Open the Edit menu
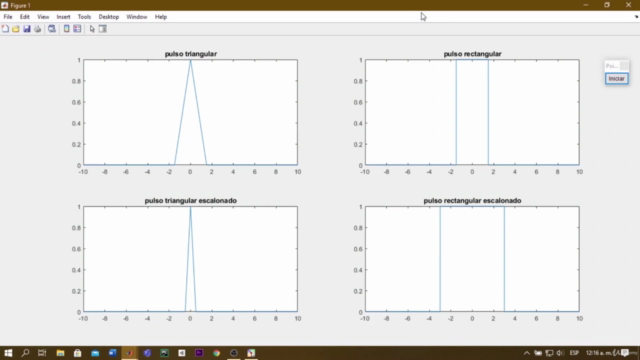 (x=24, y=17)
